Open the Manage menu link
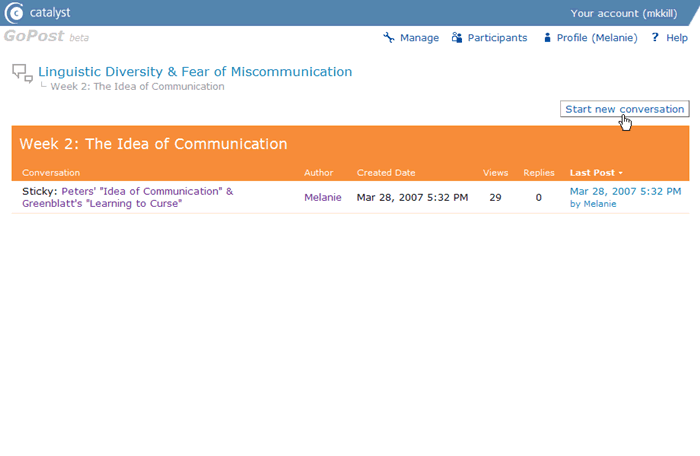The width and height of the screenshot is (700, 456). click(x=419, y=38)
